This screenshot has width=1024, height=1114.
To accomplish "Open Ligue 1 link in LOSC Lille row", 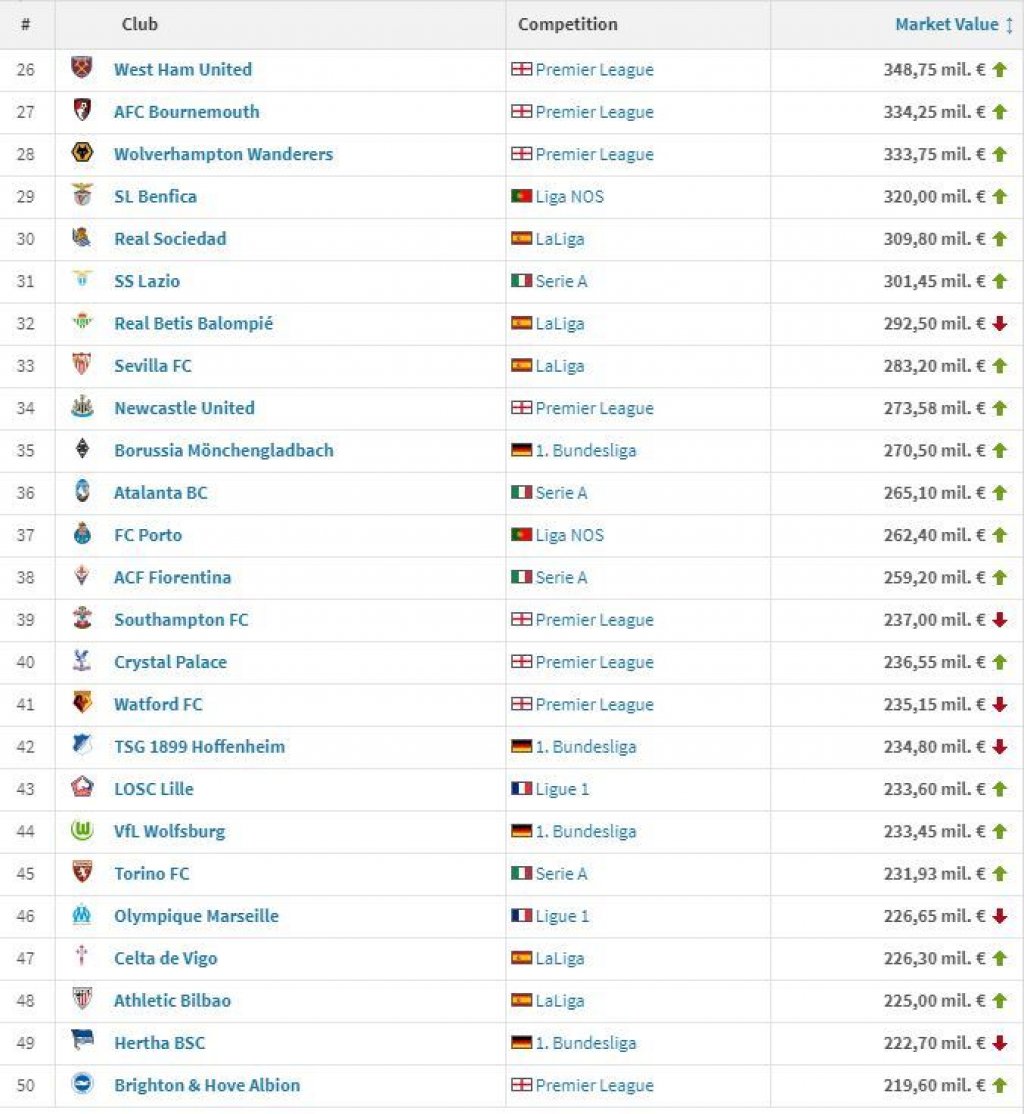I will (562, 789).
